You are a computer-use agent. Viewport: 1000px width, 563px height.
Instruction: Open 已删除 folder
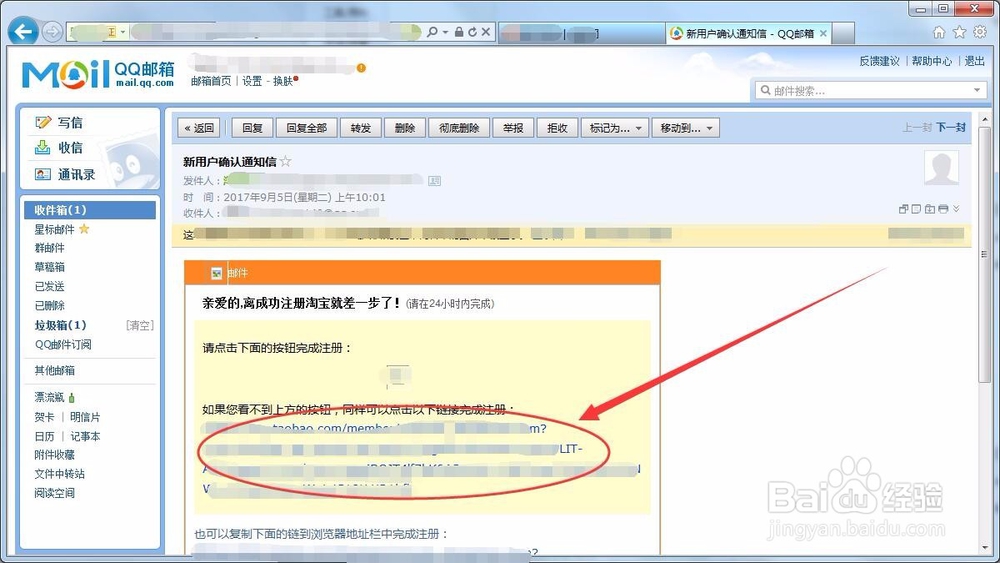[49, 305]
